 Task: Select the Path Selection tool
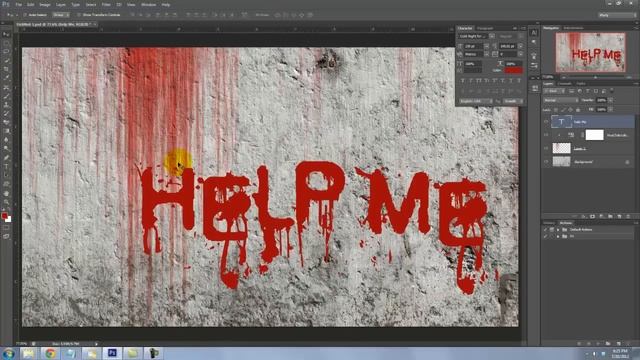coord(6,175)
